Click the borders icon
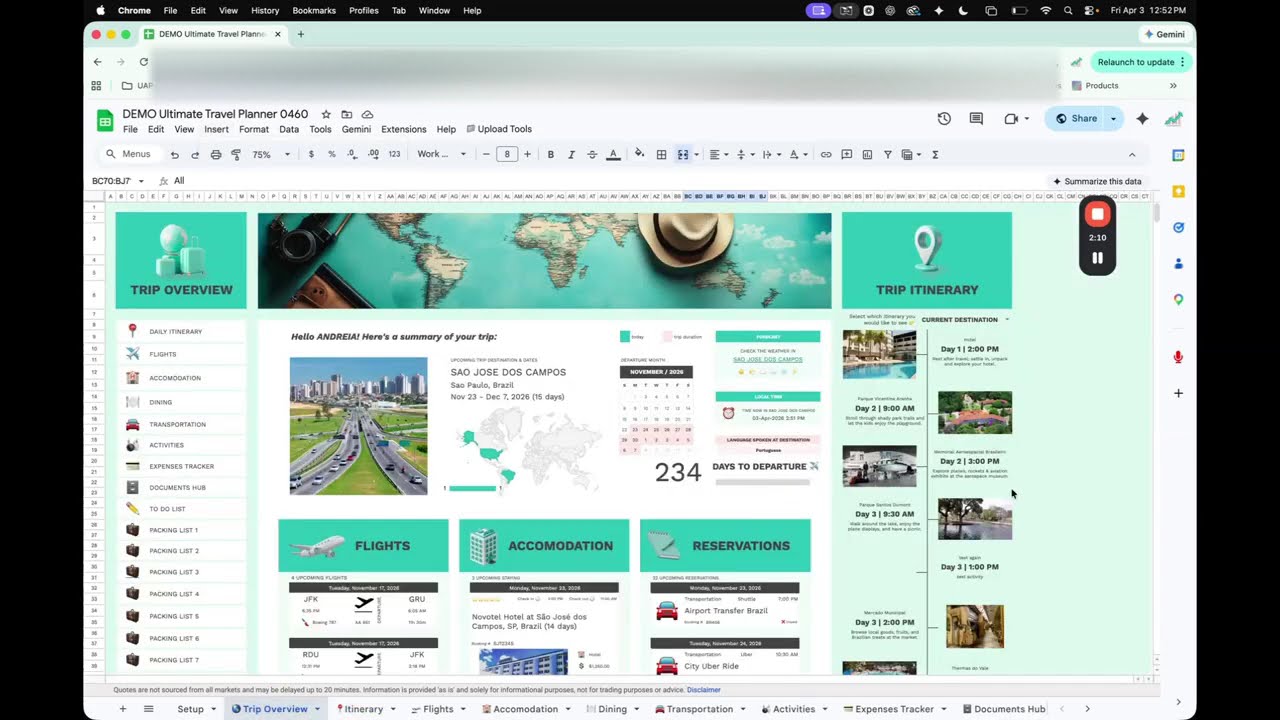Screen dimensions: 1280x720 pos(661,155)
